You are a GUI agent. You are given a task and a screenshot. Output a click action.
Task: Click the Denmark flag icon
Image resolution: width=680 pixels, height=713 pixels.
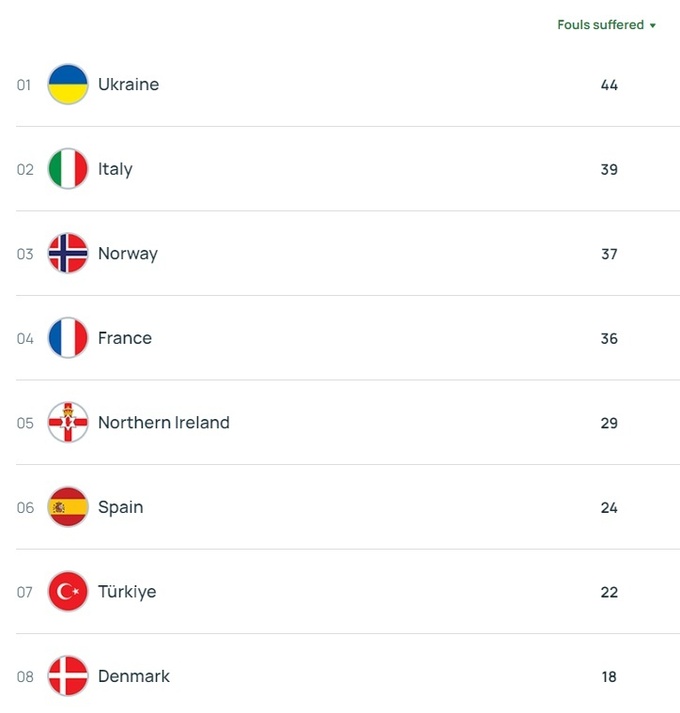point(68,676)
